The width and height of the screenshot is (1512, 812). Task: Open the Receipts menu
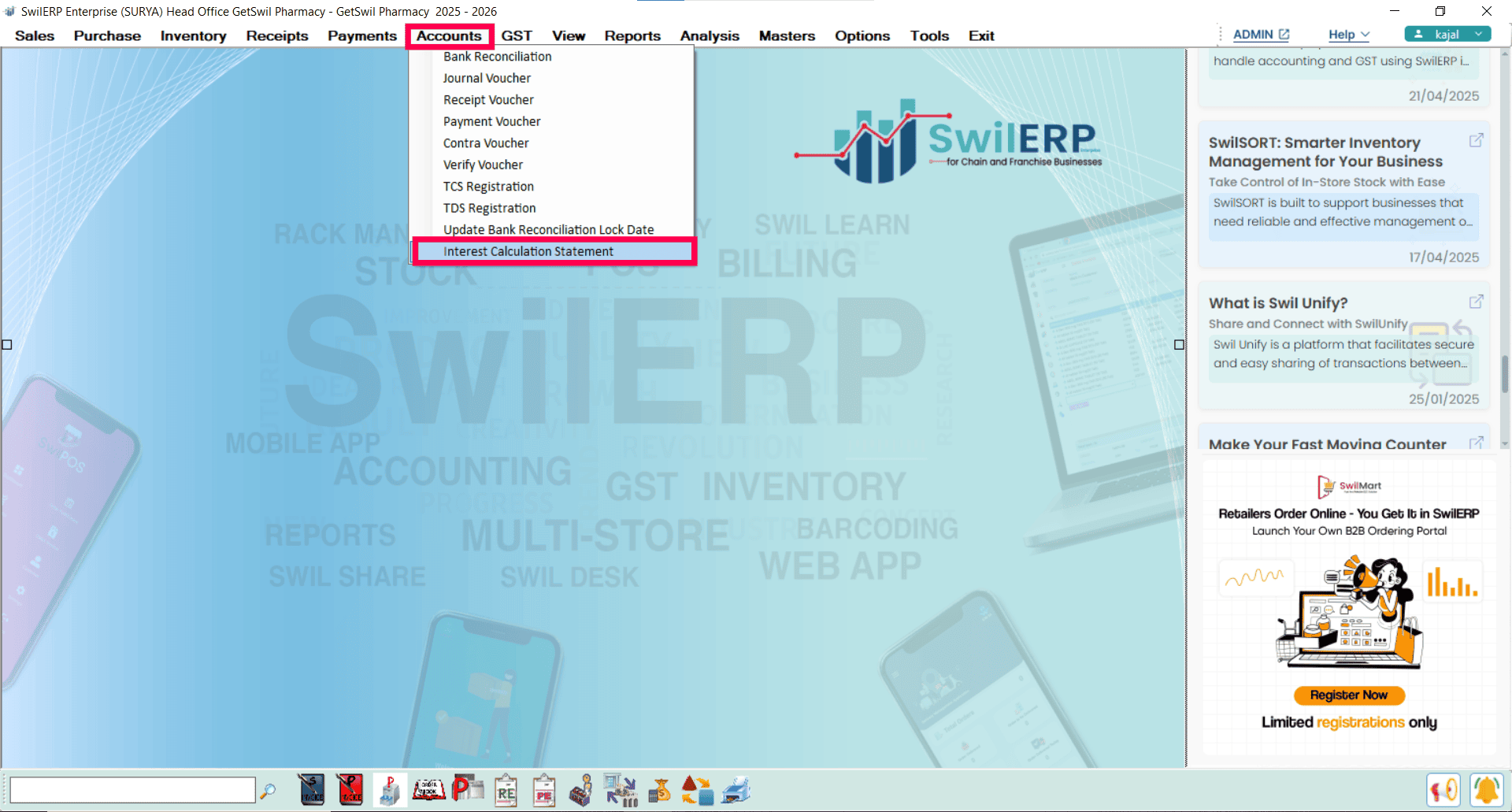tap(277, 35)
